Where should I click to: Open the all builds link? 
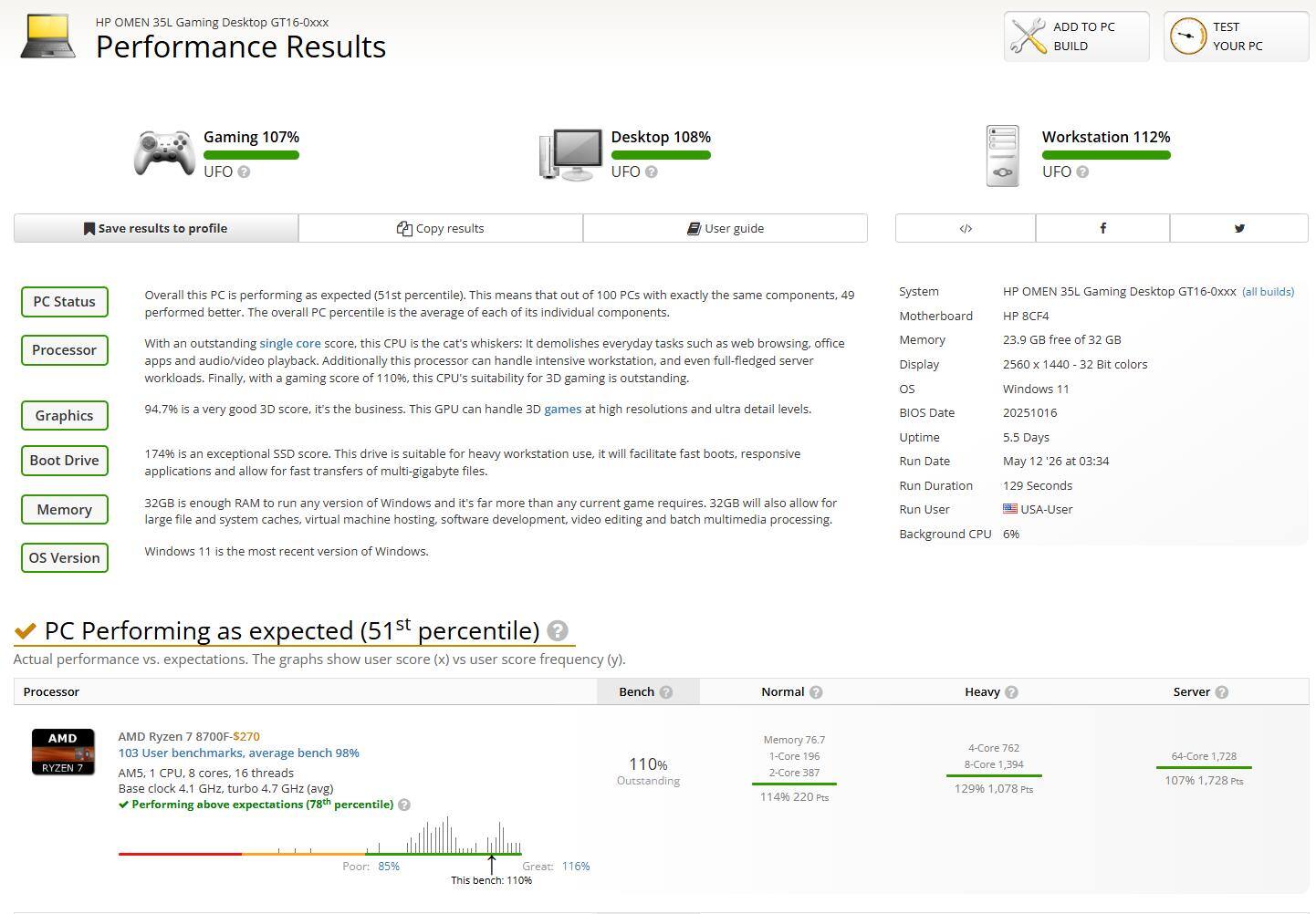[x=1268, y=292]
